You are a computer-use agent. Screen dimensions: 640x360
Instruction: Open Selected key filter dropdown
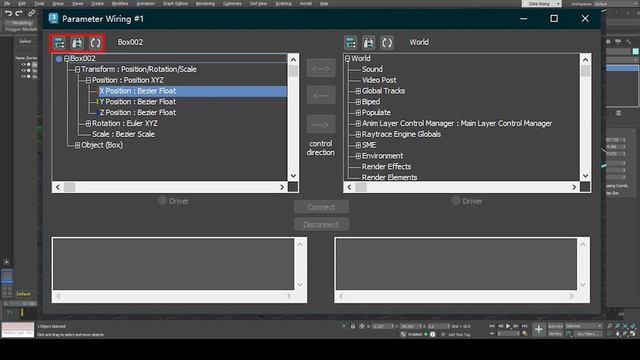[x=584, y=326]
